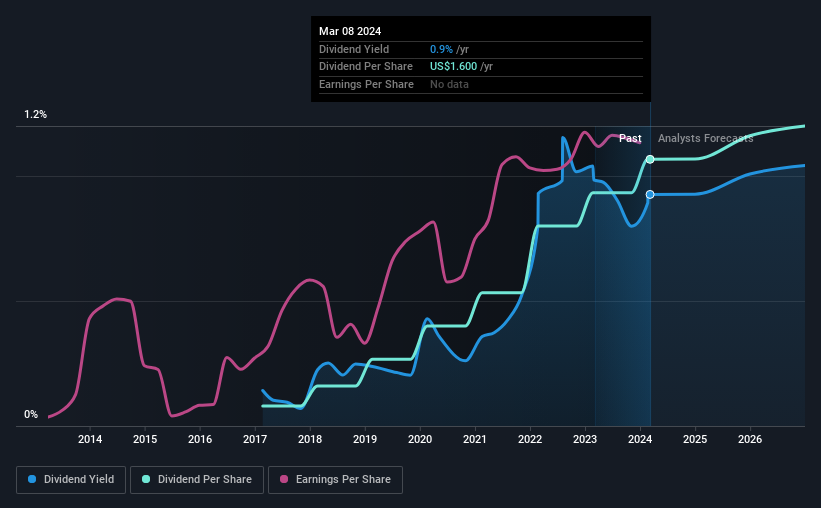
Task: Click the 2022 x-axis label
Action: pyautogui.click(x=530, y=439)
